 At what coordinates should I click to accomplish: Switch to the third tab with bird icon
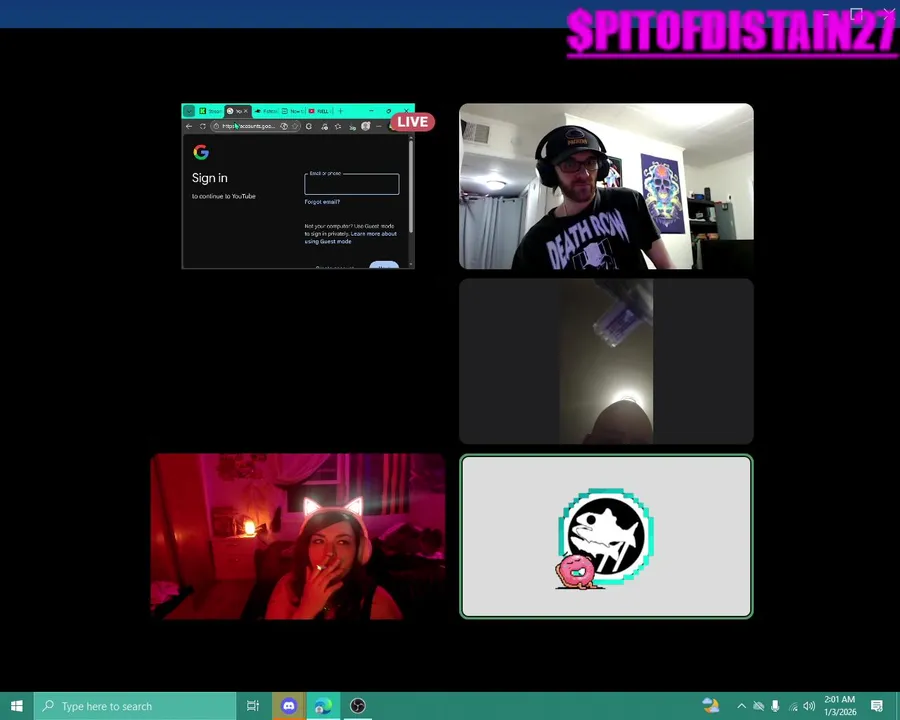click(x=266, y=111)
